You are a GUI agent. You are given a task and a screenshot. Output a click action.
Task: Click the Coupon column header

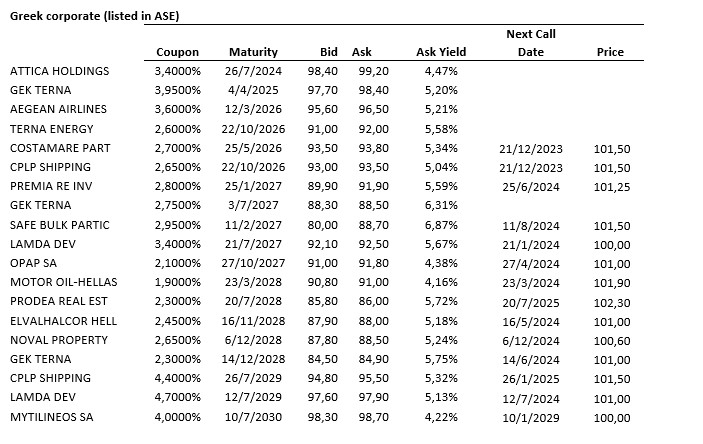pos(178,52)
